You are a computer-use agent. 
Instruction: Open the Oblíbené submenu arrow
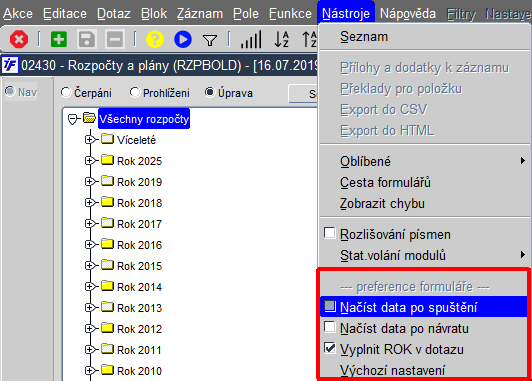pos(523,161)
